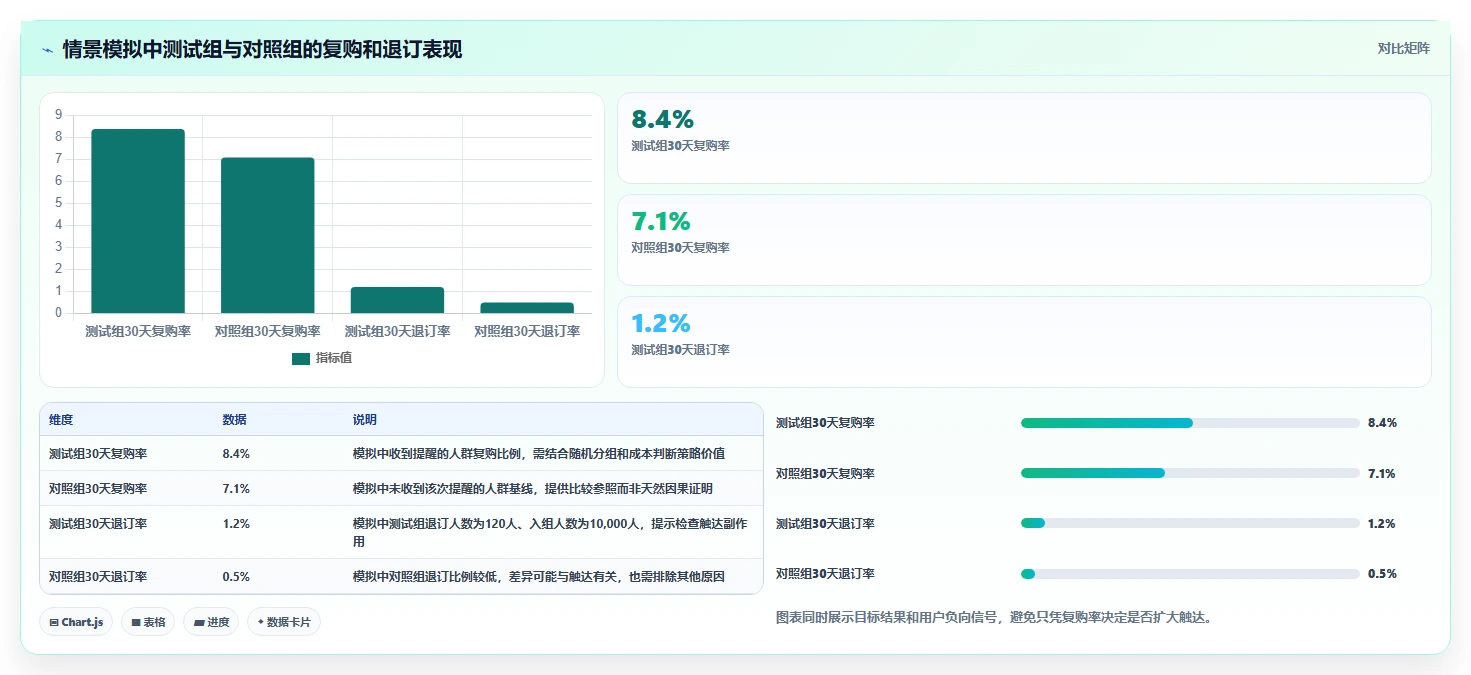Select the 测试组30天退订率 bar in the chart
The image size is (1471, 675).
point(397,300)
